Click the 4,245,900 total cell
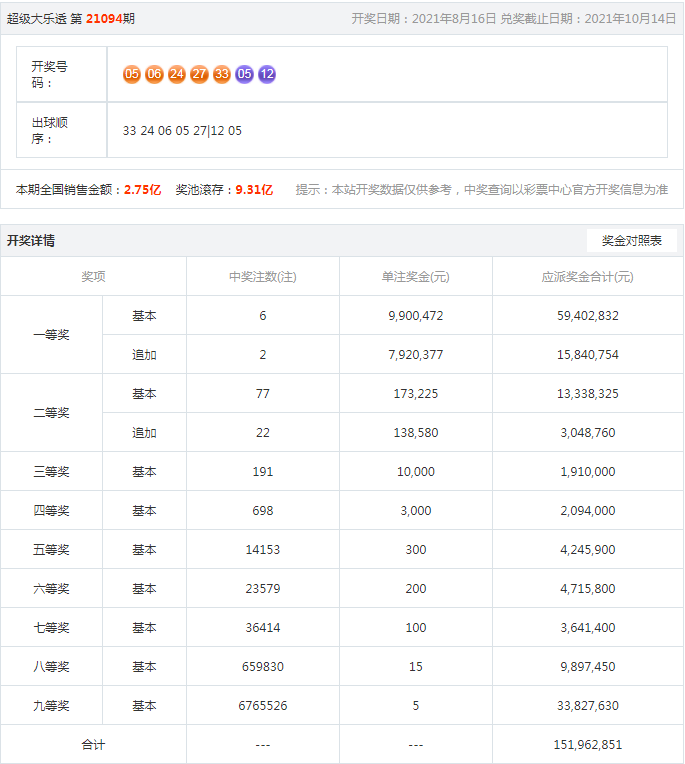The image size is (685, 764). coord(588,550)
